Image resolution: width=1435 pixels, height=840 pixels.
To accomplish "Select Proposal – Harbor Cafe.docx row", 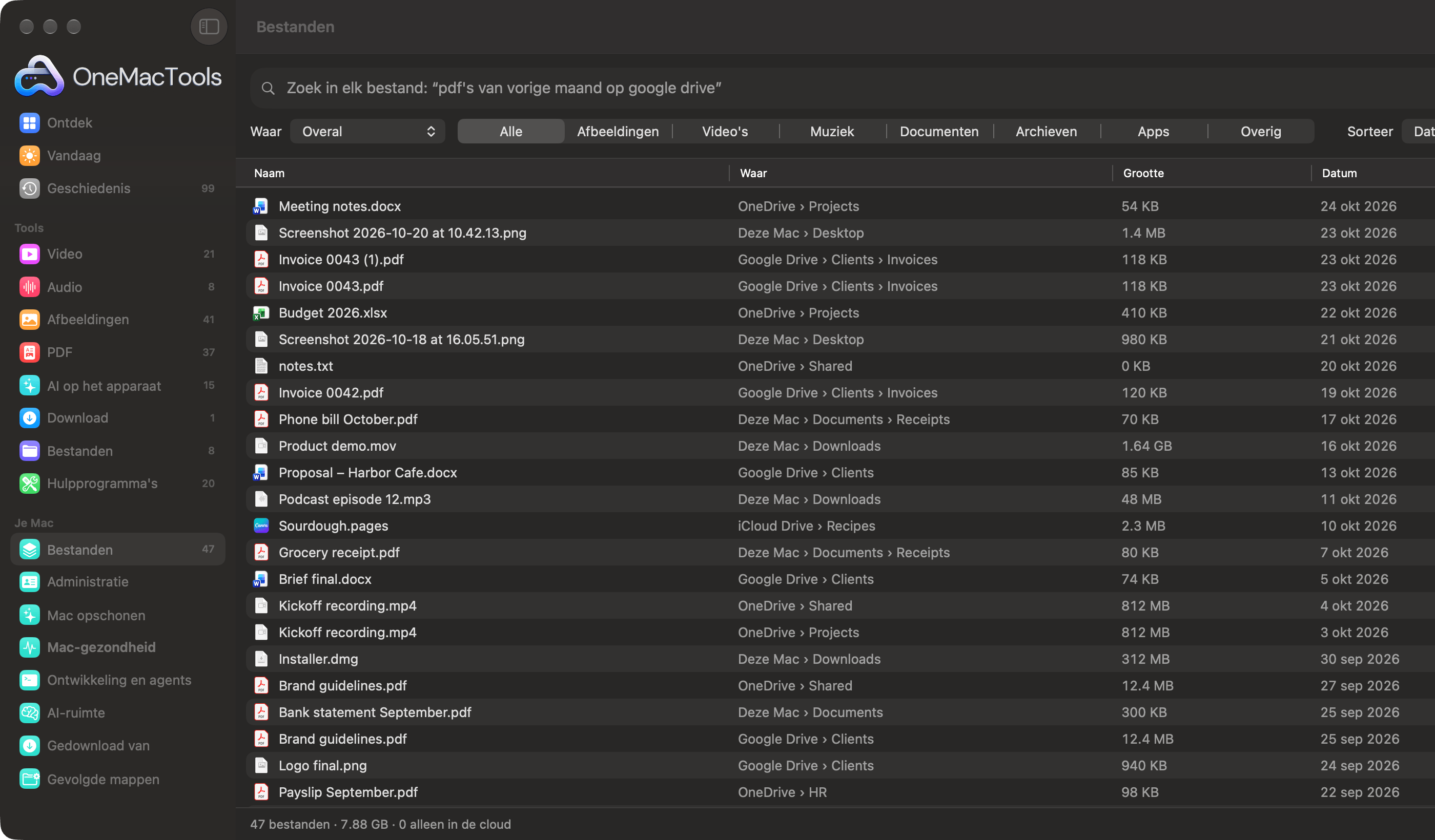I will click(x=840, y=472).
